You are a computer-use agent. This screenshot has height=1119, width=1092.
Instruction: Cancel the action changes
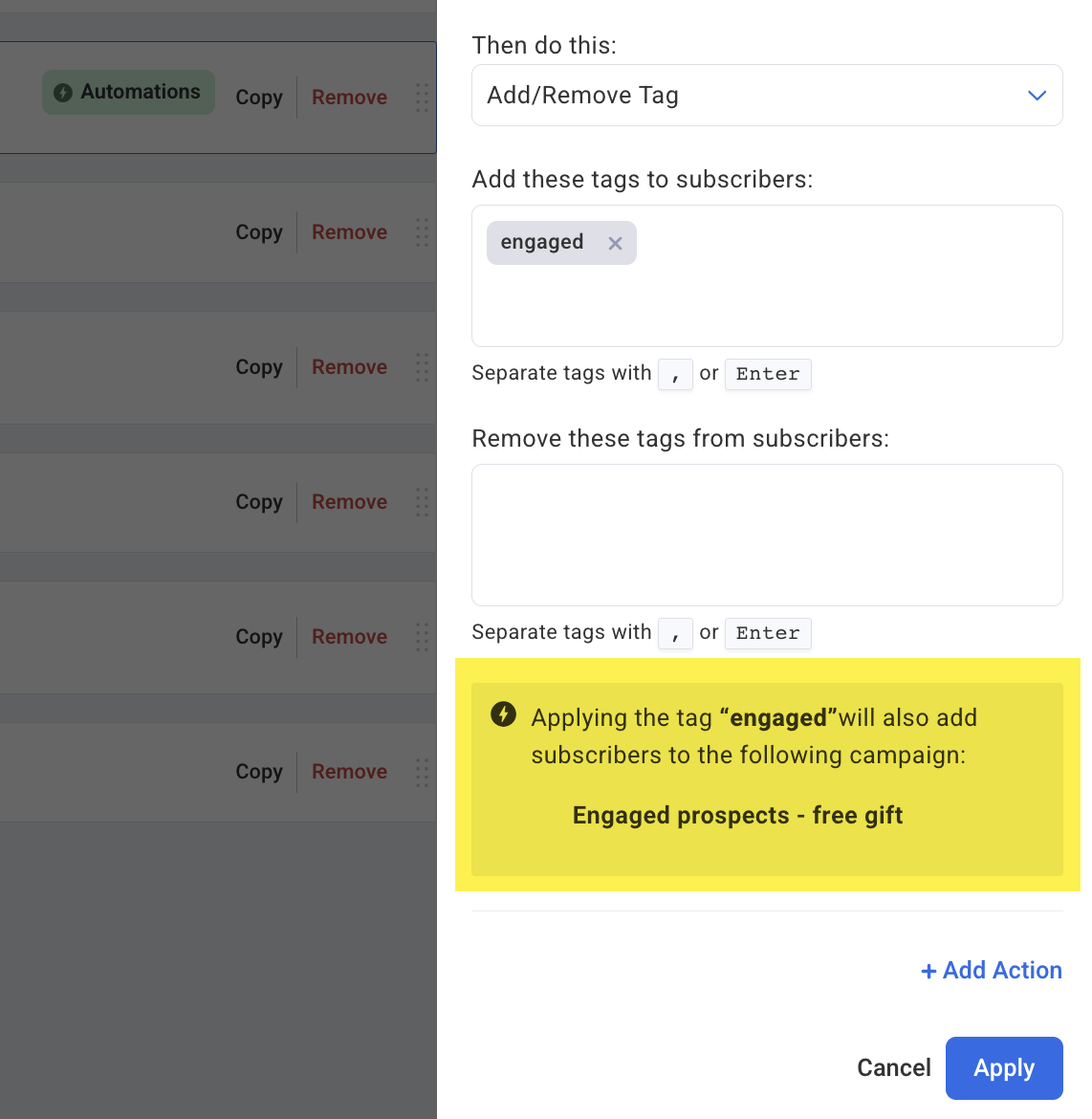point(893,1067)
